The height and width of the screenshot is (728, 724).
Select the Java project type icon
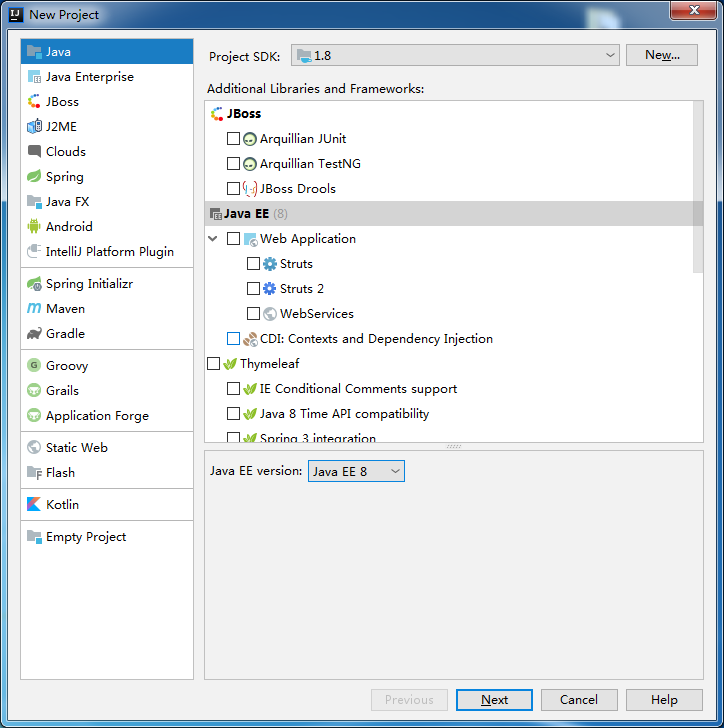coord(34,52)
